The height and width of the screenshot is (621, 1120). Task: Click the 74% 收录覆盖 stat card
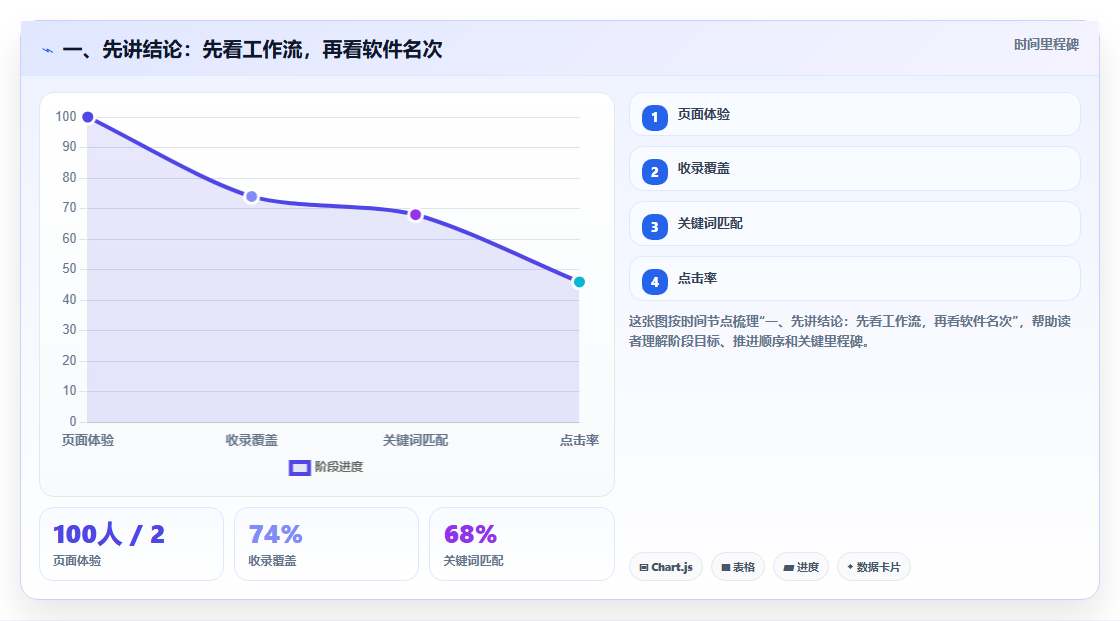[326, 544]
